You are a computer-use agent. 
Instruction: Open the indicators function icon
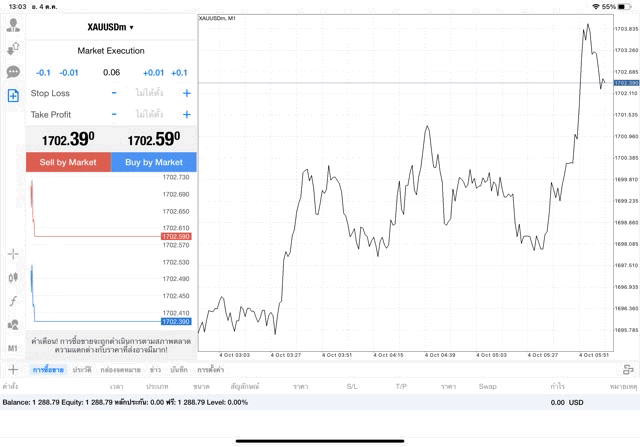pyautogui.click(x=13, y=301)
